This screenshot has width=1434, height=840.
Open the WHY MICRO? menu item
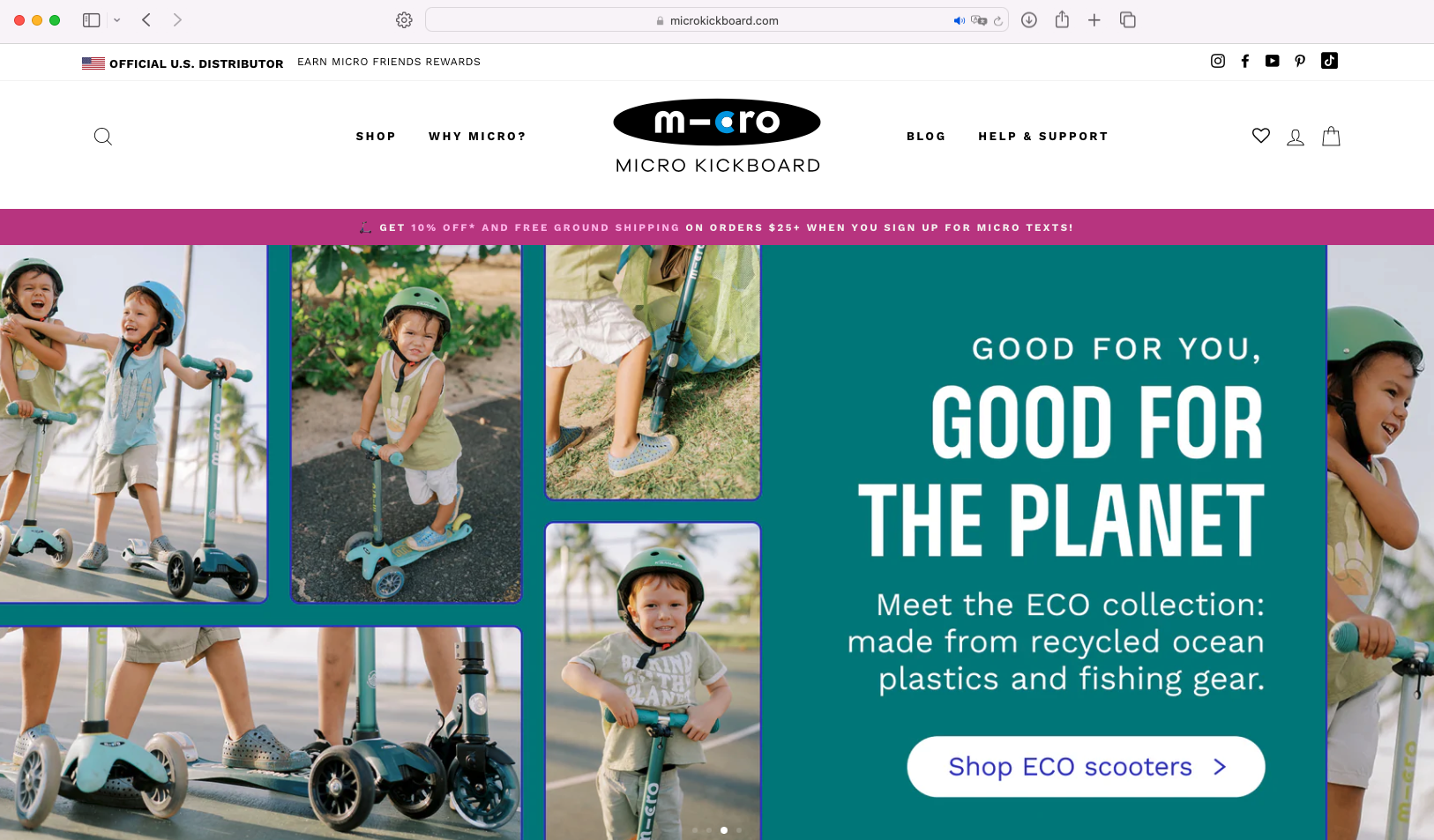(477, 137)
